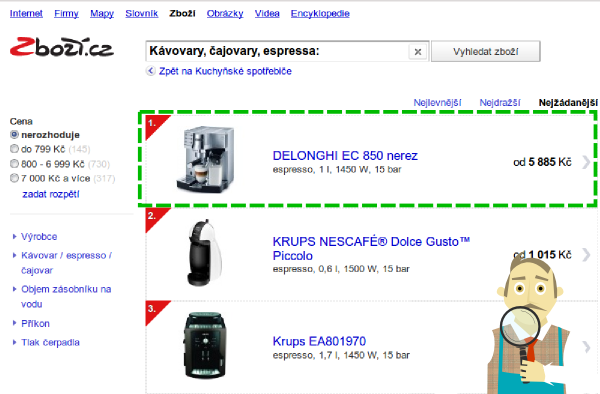Screen dimensions: 600x394
Task: Clear the search box with the X icon
Action: (418, 52)
